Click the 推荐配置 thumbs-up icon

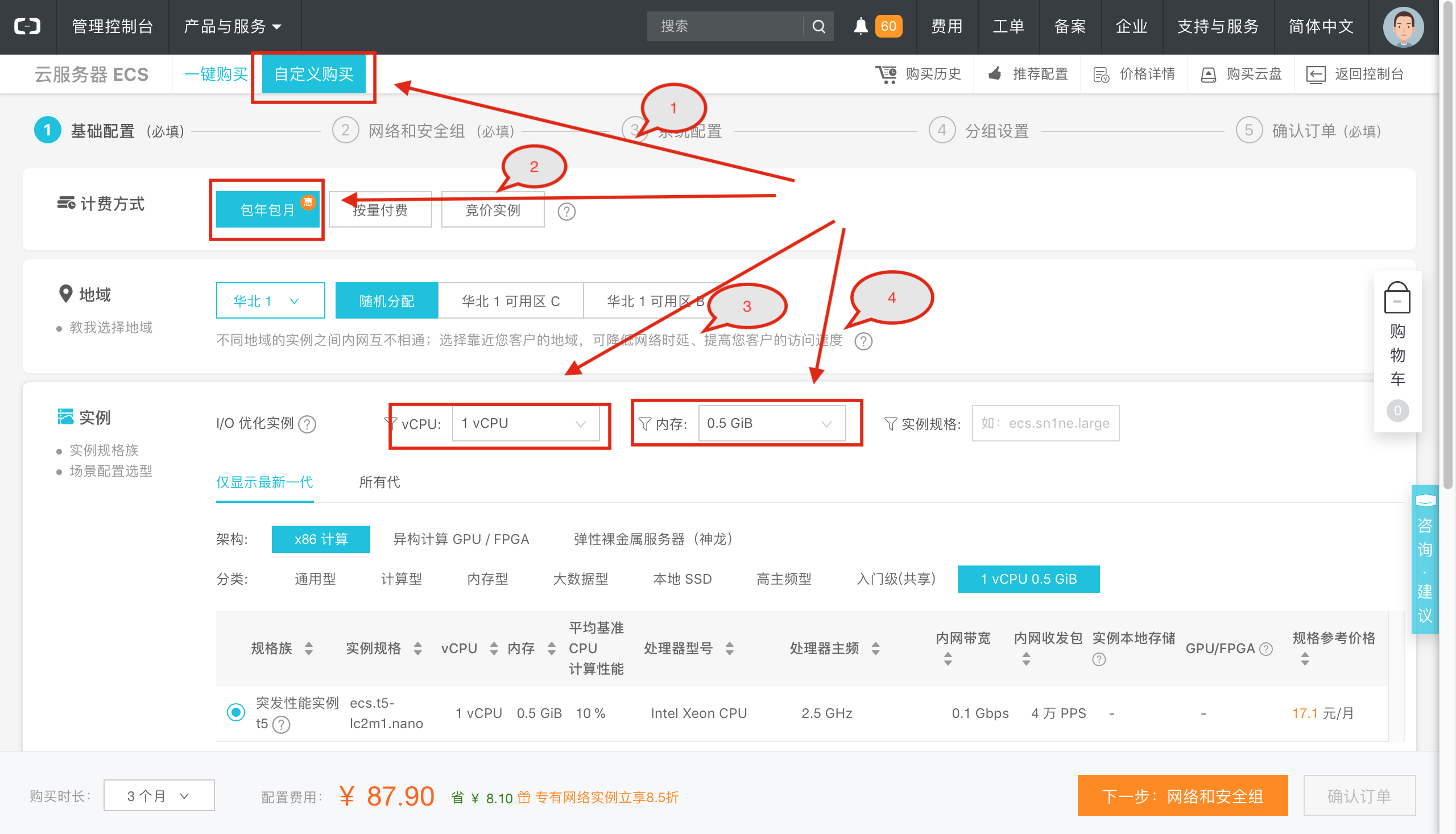coord(995,74)
